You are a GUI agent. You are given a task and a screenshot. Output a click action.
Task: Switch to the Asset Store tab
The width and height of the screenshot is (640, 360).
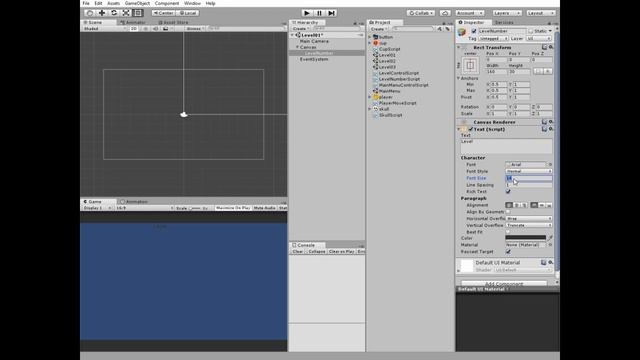(173, 22)
